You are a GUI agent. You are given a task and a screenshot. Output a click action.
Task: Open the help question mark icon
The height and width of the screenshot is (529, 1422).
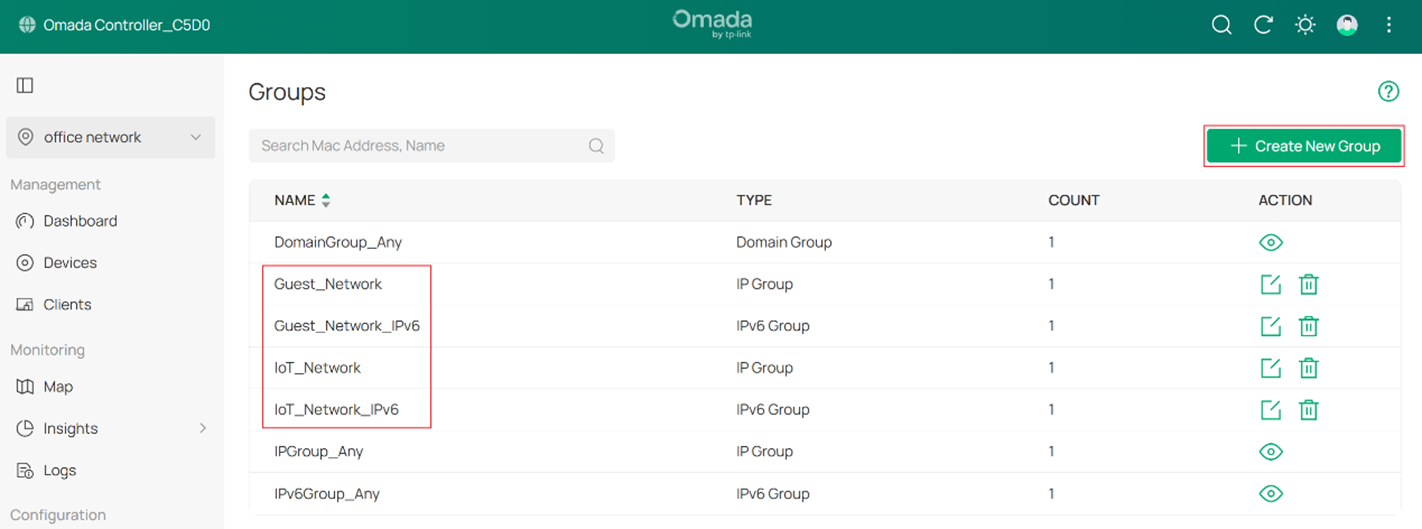(x=1388, y=92)
